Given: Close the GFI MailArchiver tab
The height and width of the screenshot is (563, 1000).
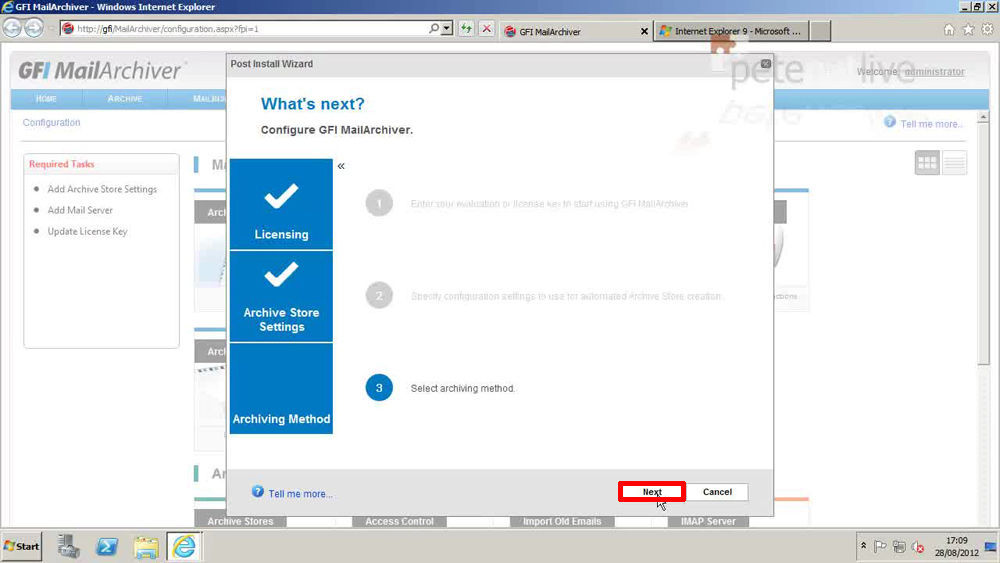Looking at the screenshot, I should tap(644, 31).
